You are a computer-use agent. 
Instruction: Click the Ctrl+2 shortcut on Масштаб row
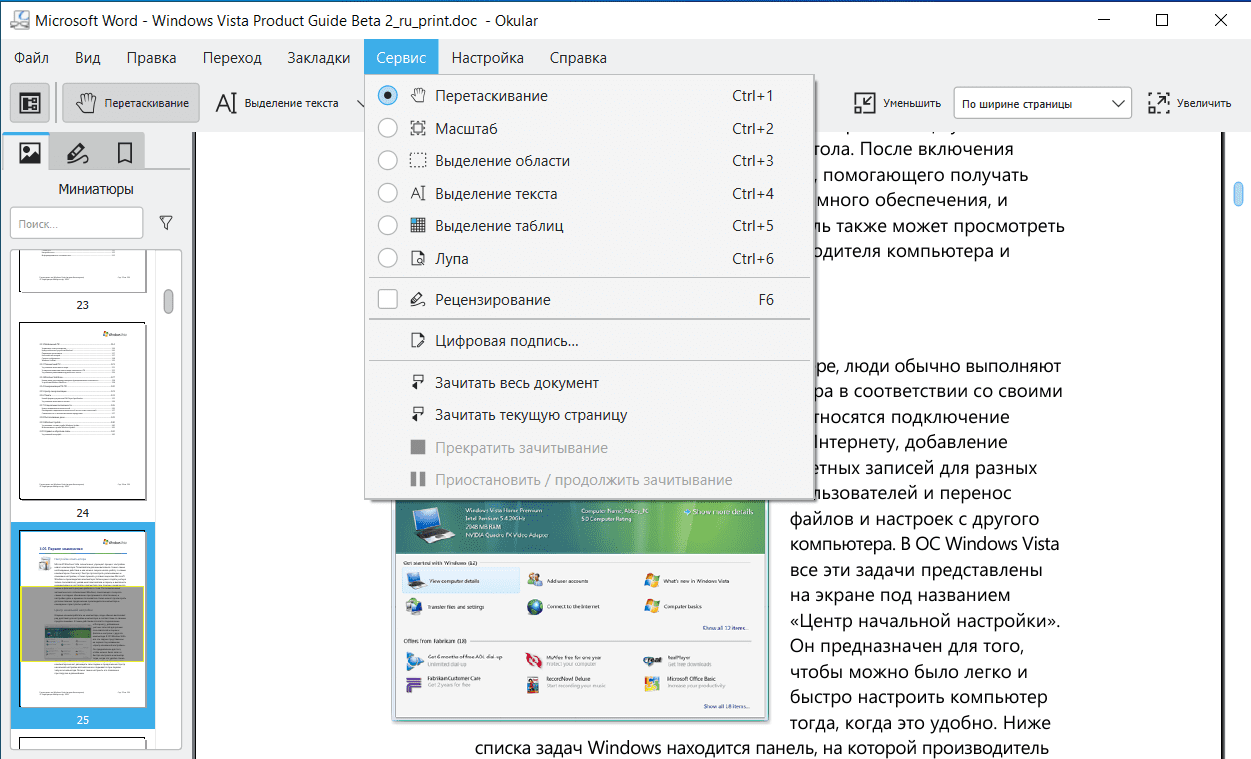point(753,129)
